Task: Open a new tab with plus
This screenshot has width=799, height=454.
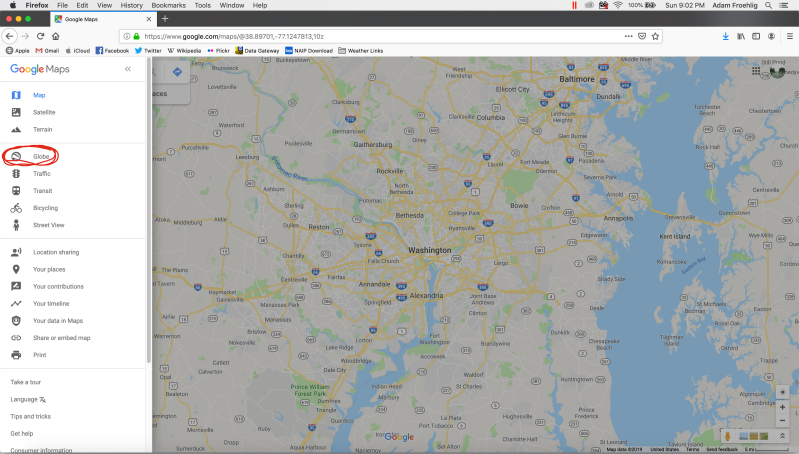Action: pos(165,19)
